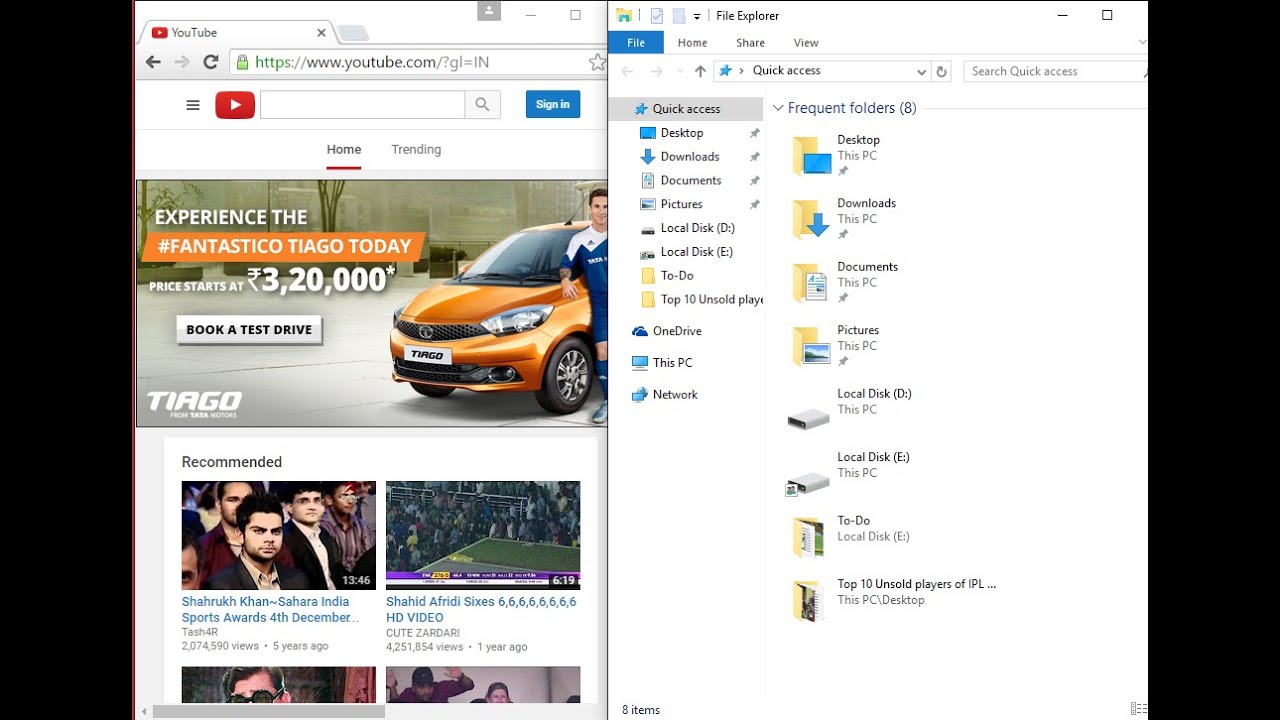
Task: Click the YouTube logo icon
Action: [x=235, y=104]
